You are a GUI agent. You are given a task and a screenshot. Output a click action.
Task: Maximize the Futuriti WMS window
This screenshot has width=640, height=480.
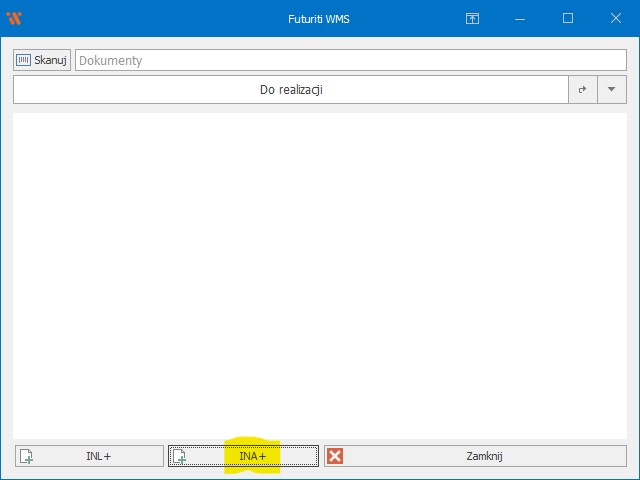[568, 18]
